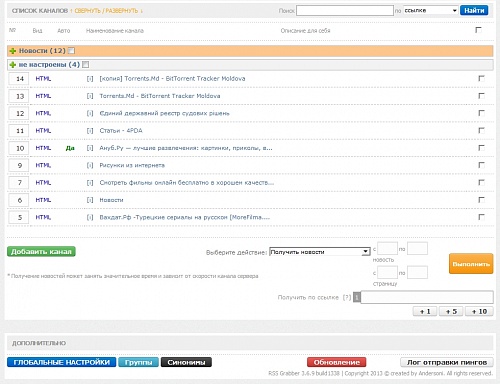Tick the checkbox for channel 10 row

tap(481, 148)
